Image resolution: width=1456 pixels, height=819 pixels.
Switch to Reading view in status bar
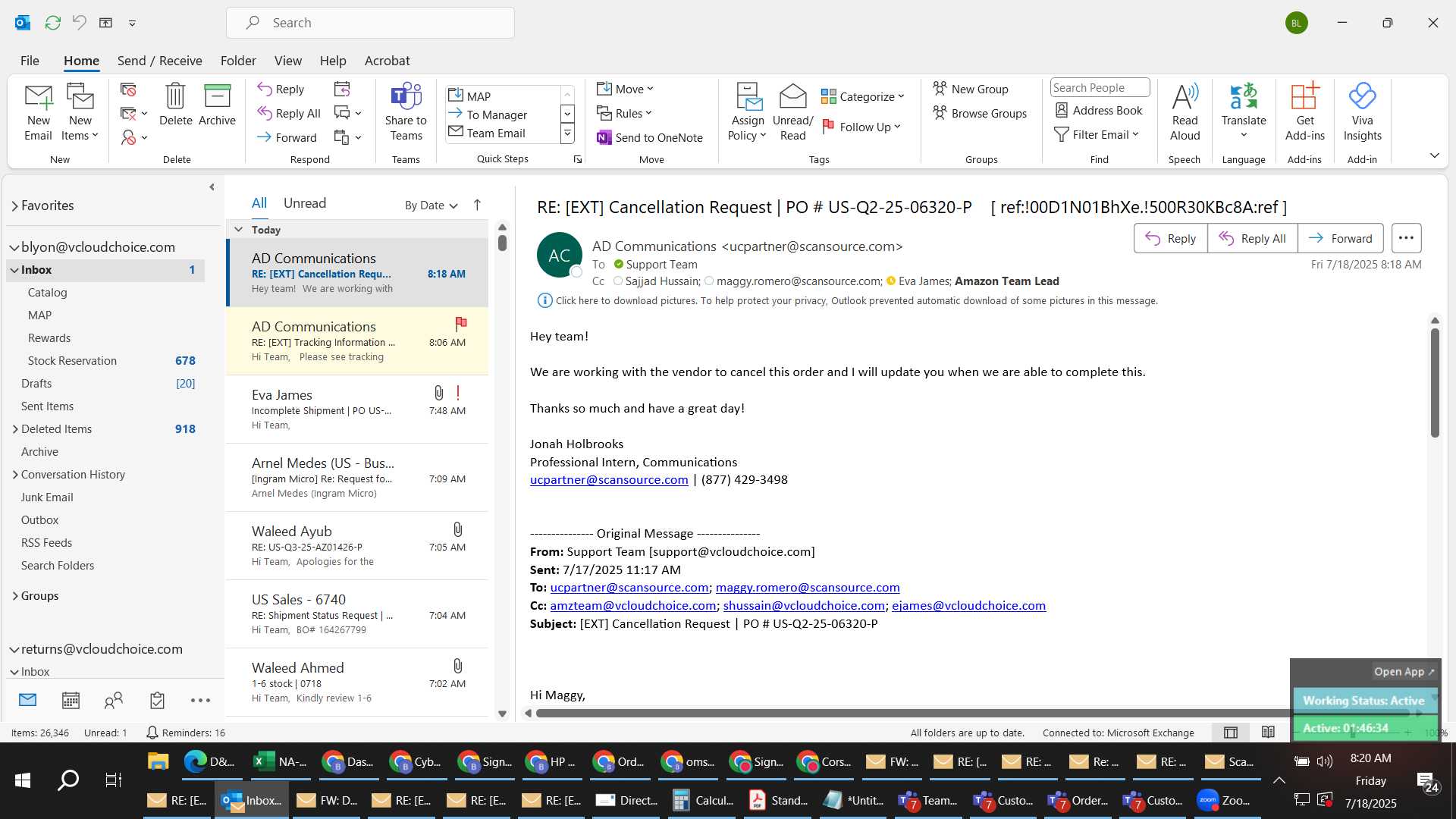point(1268,733)
